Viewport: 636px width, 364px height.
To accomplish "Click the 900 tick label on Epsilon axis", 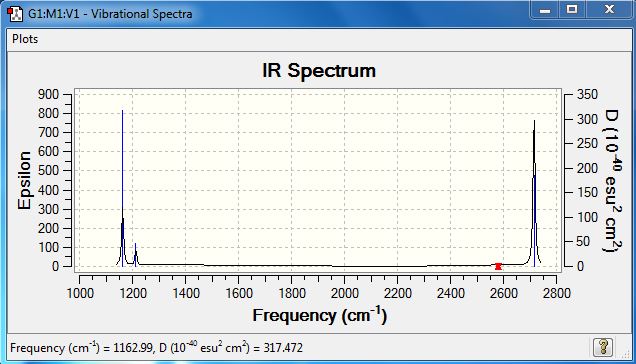I will click(48, 94).
